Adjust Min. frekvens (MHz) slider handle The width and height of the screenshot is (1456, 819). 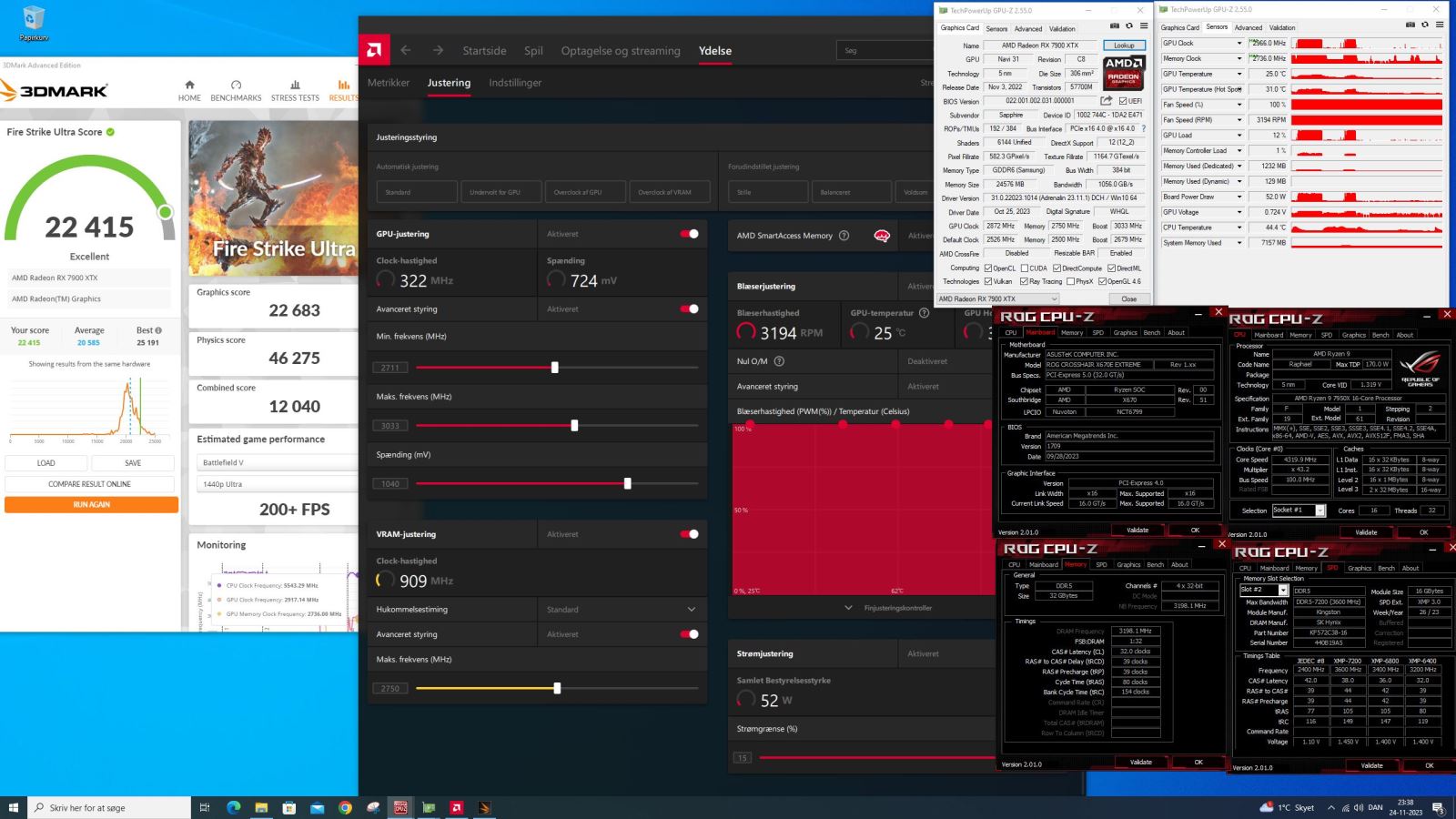tap(554, 367)
